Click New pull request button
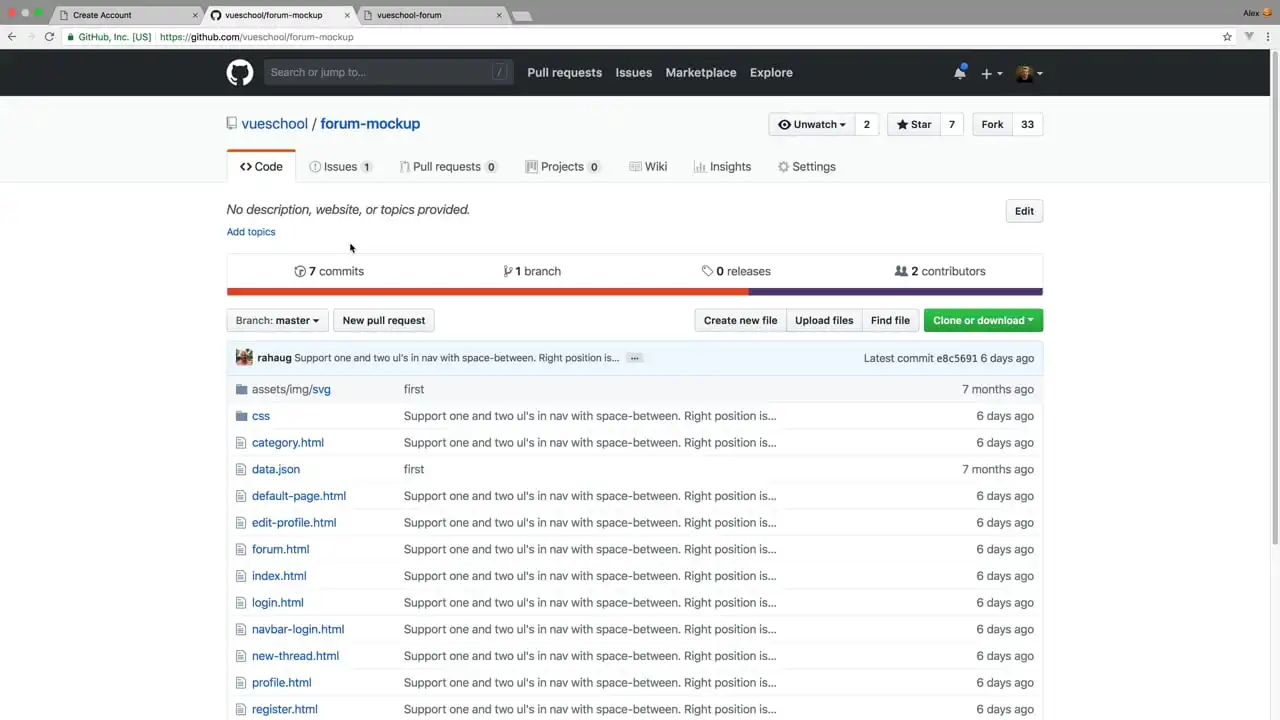This screenshot has width=1280, height=720. tap(384, 321)
